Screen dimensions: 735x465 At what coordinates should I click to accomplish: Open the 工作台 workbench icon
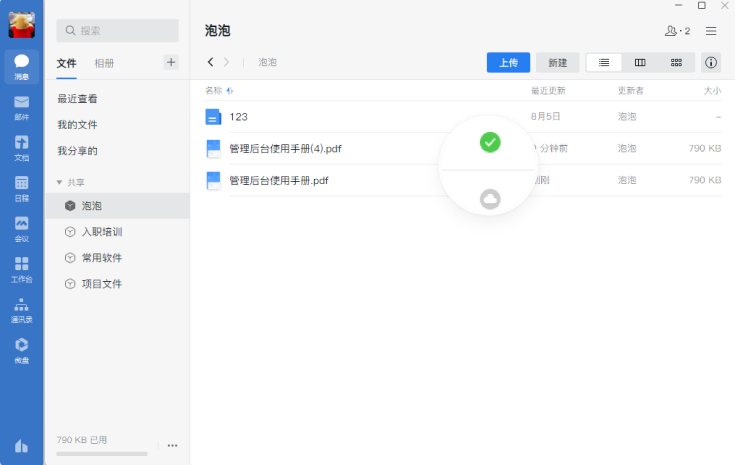[21, 269]
